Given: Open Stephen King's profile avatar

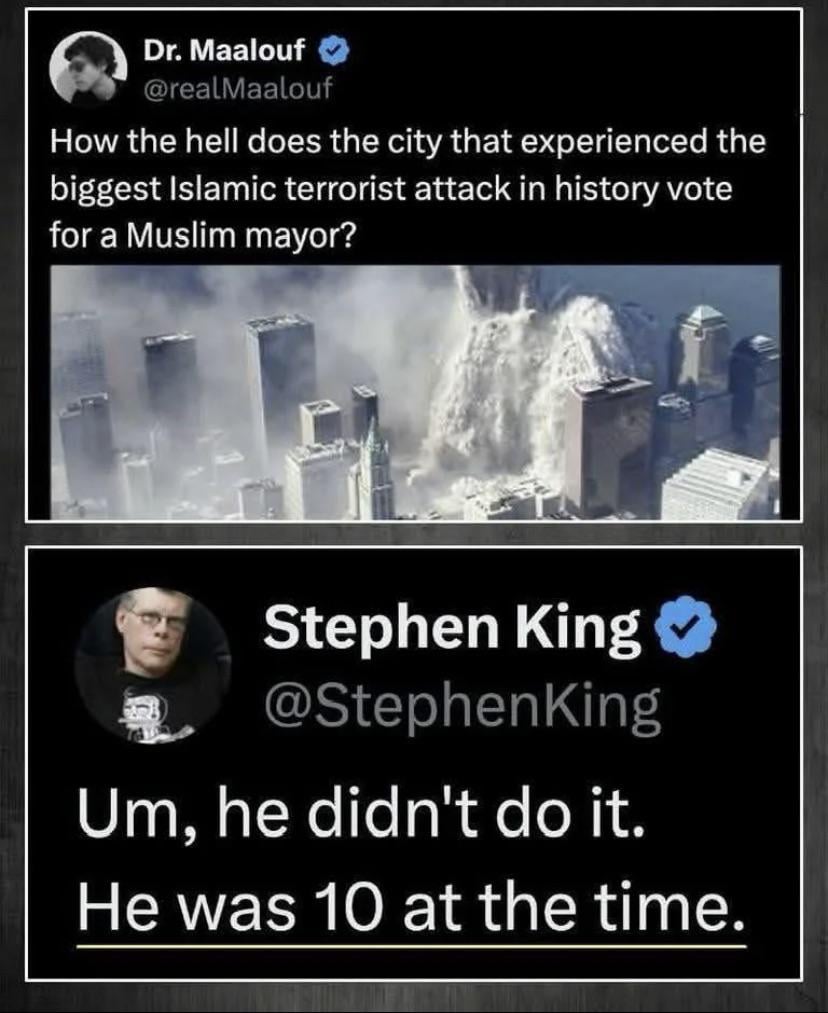Looking at the screenshot, I should [x=153, y=665].
